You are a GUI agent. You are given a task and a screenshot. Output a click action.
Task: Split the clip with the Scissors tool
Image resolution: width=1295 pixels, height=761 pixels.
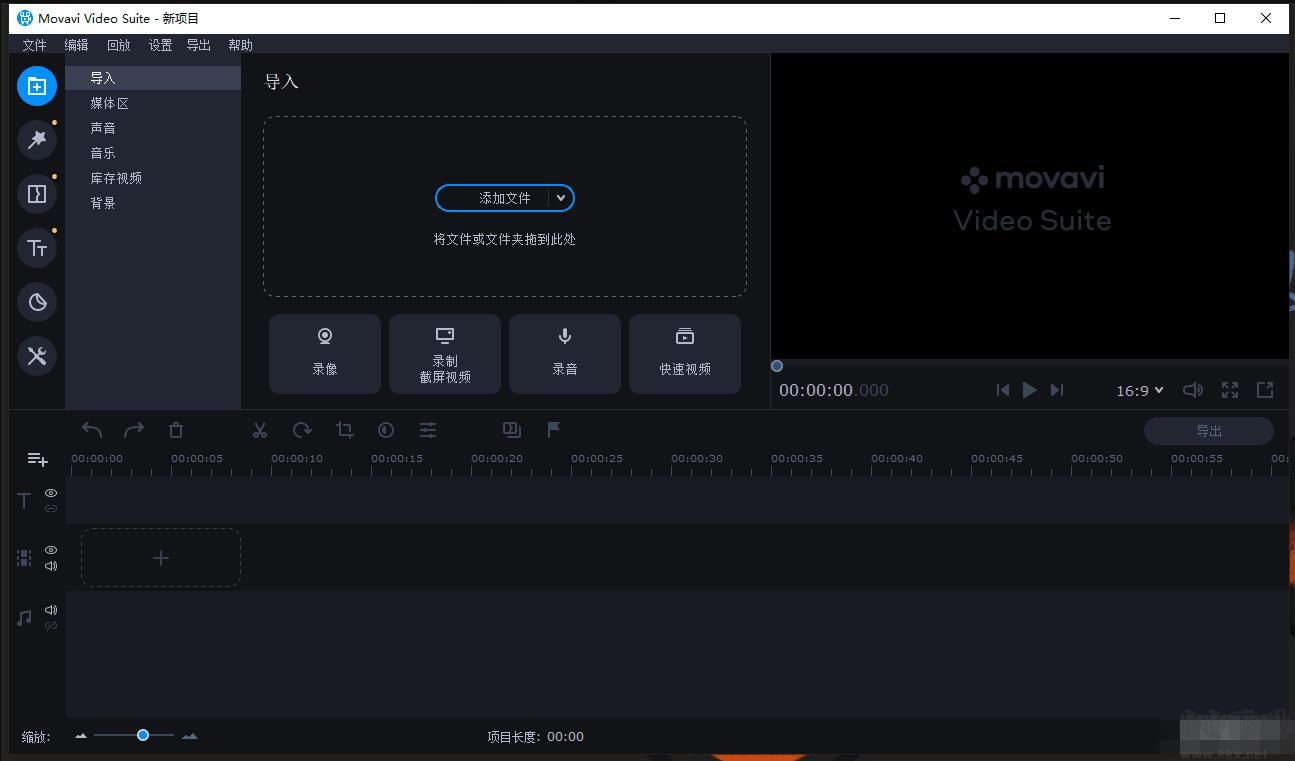point(260,429)
